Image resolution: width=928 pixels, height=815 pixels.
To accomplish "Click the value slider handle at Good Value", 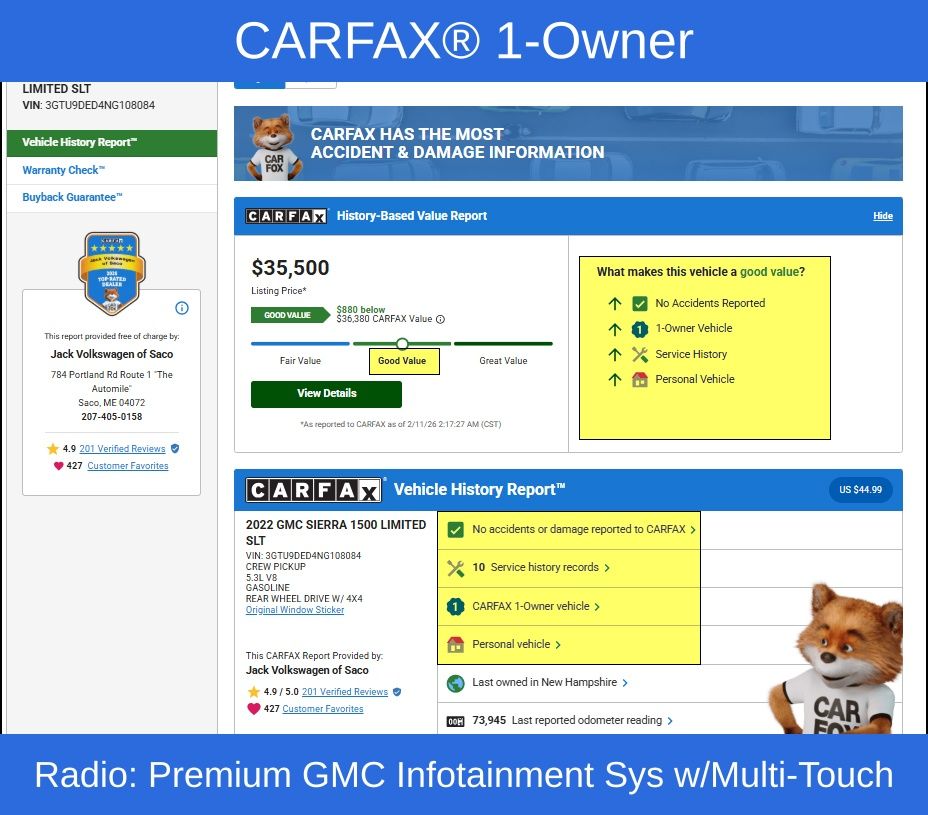I will click(402, 343).
